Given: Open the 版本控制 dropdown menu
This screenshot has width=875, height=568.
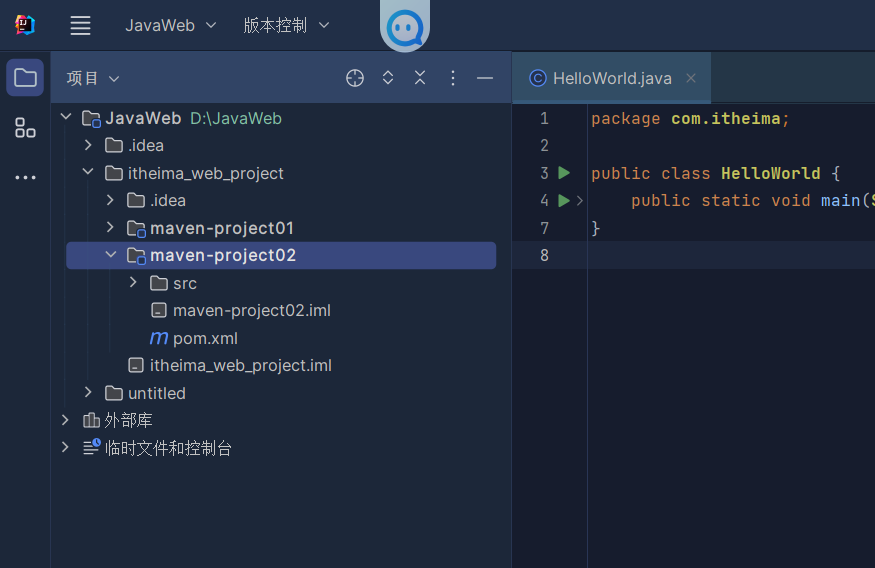Looking at the screenshot, I should tap(286, 25).
